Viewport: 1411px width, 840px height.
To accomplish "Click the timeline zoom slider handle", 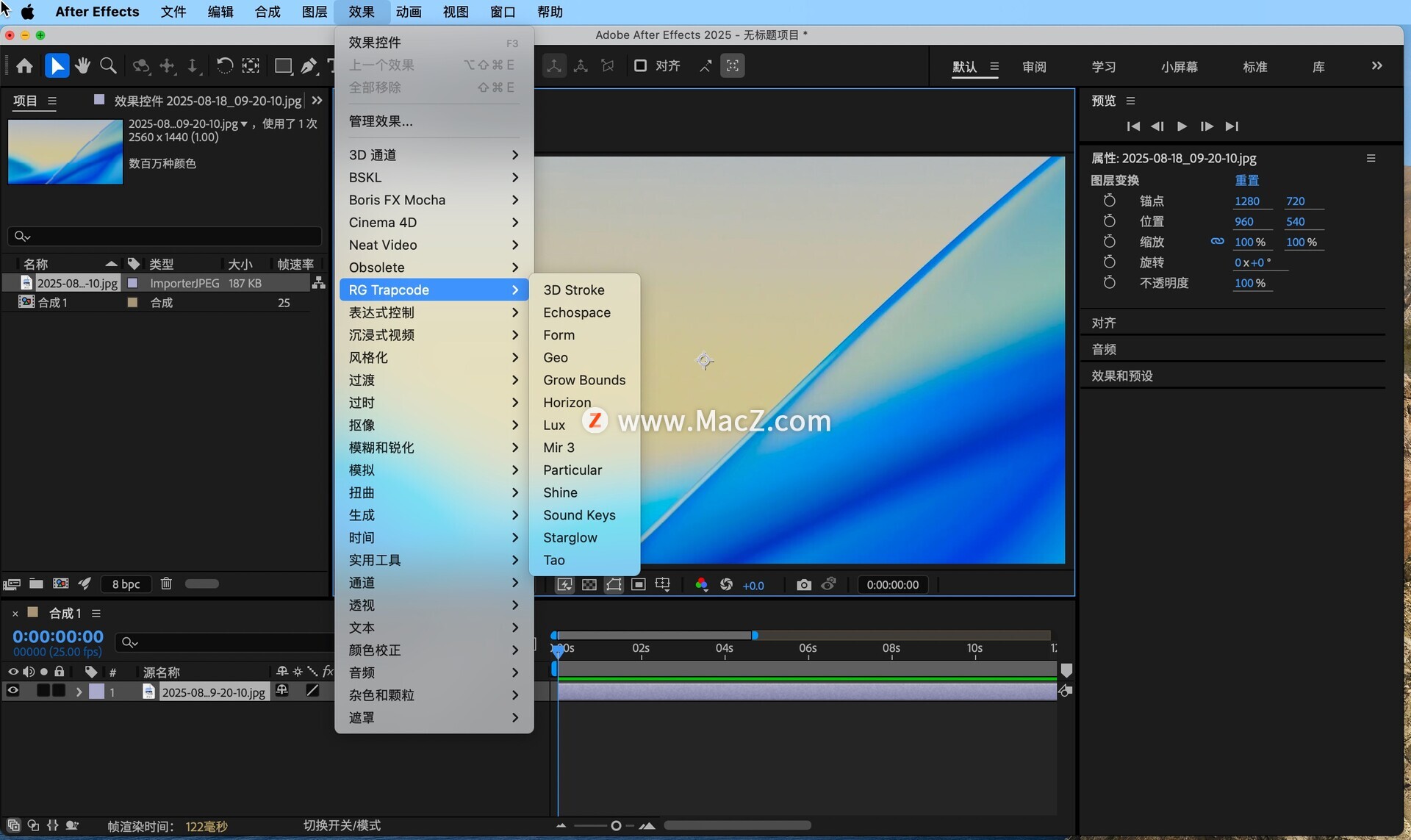I will pos(616,825).
